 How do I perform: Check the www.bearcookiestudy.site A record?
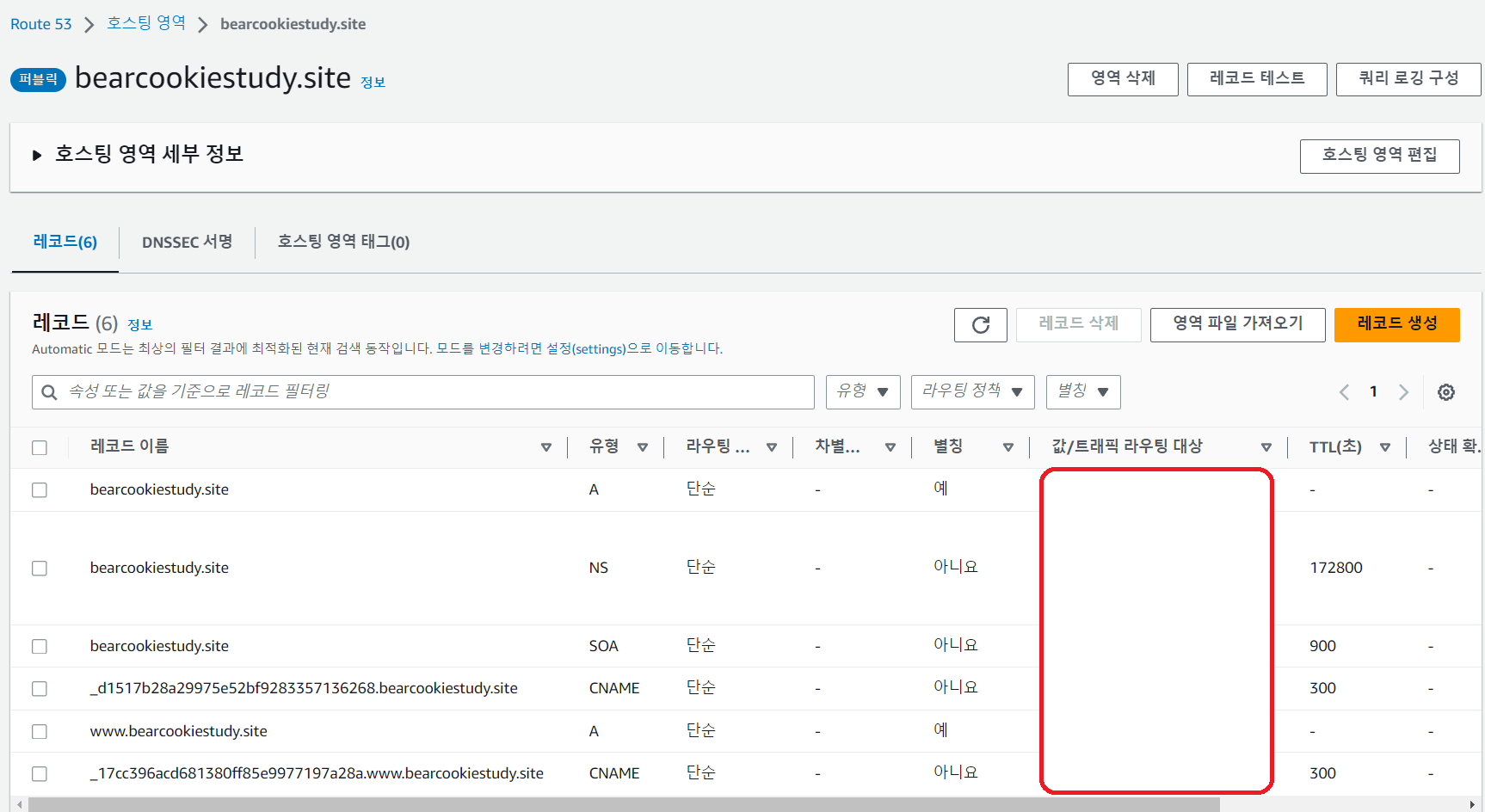(x=40, y=731)
